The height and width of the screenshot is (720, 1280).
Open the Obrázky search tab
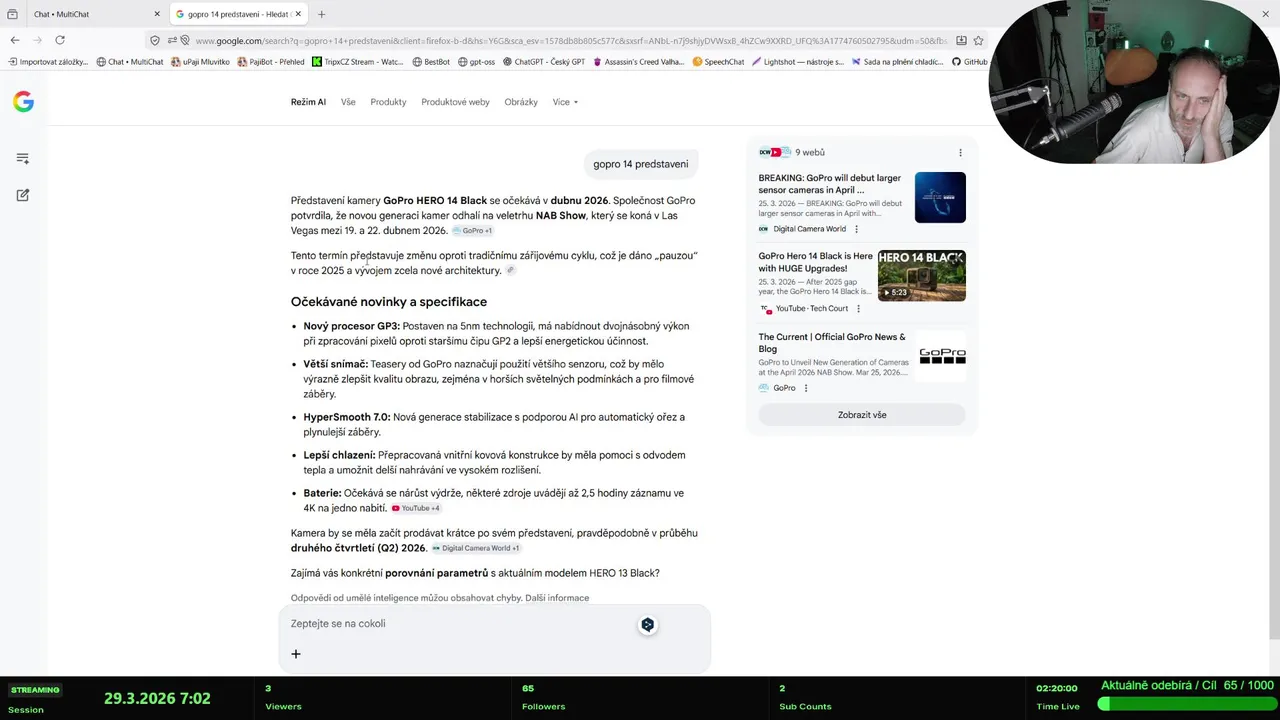tap(521, 102)
